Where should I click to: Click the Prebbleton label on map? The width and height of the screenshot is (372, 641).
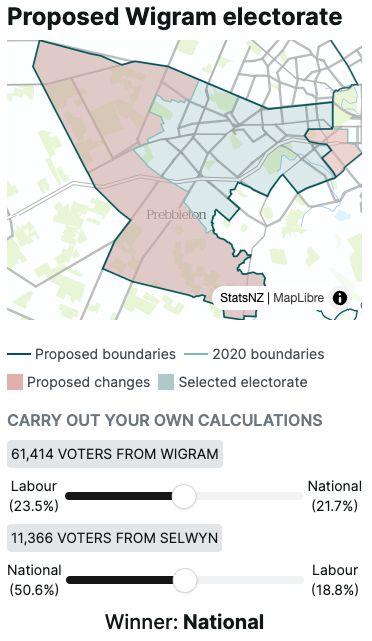click(176, 215)
